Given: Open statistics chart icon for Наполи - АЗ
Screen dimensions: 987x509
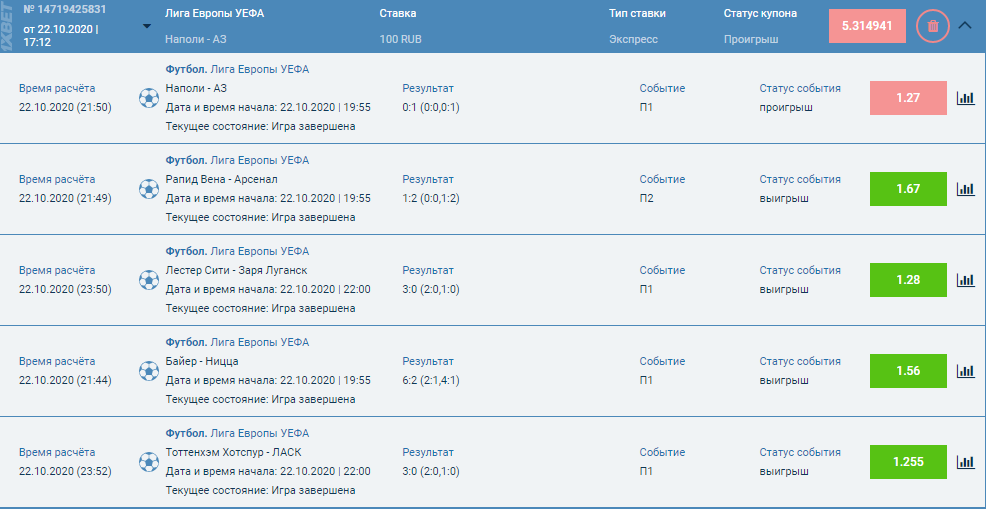Looking at the screenshot, I should pos(965,98).
